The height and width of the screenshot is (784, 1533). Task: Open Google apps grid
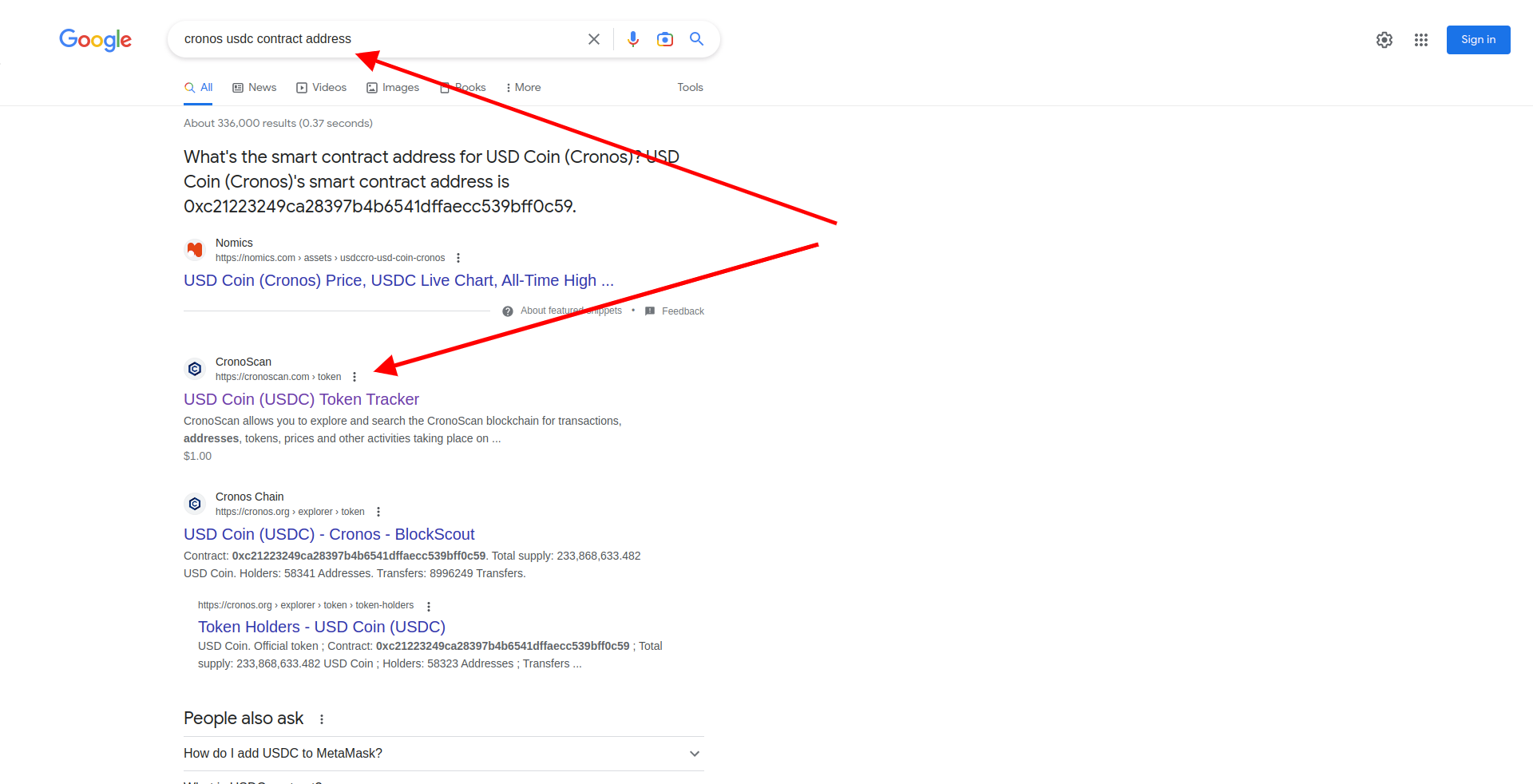(x=1421, y=40)
